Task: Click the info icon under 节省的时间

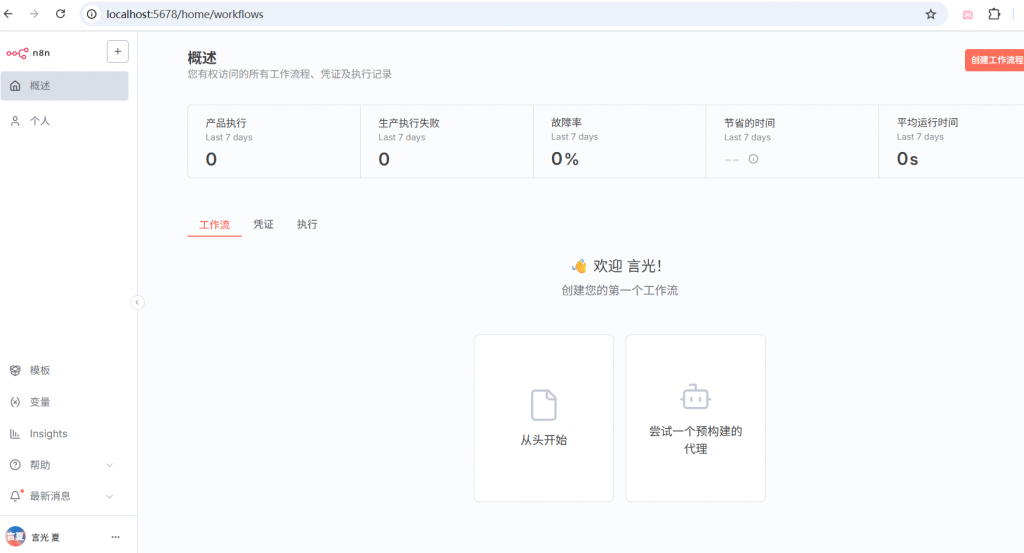Action: (x=754, y=159)
